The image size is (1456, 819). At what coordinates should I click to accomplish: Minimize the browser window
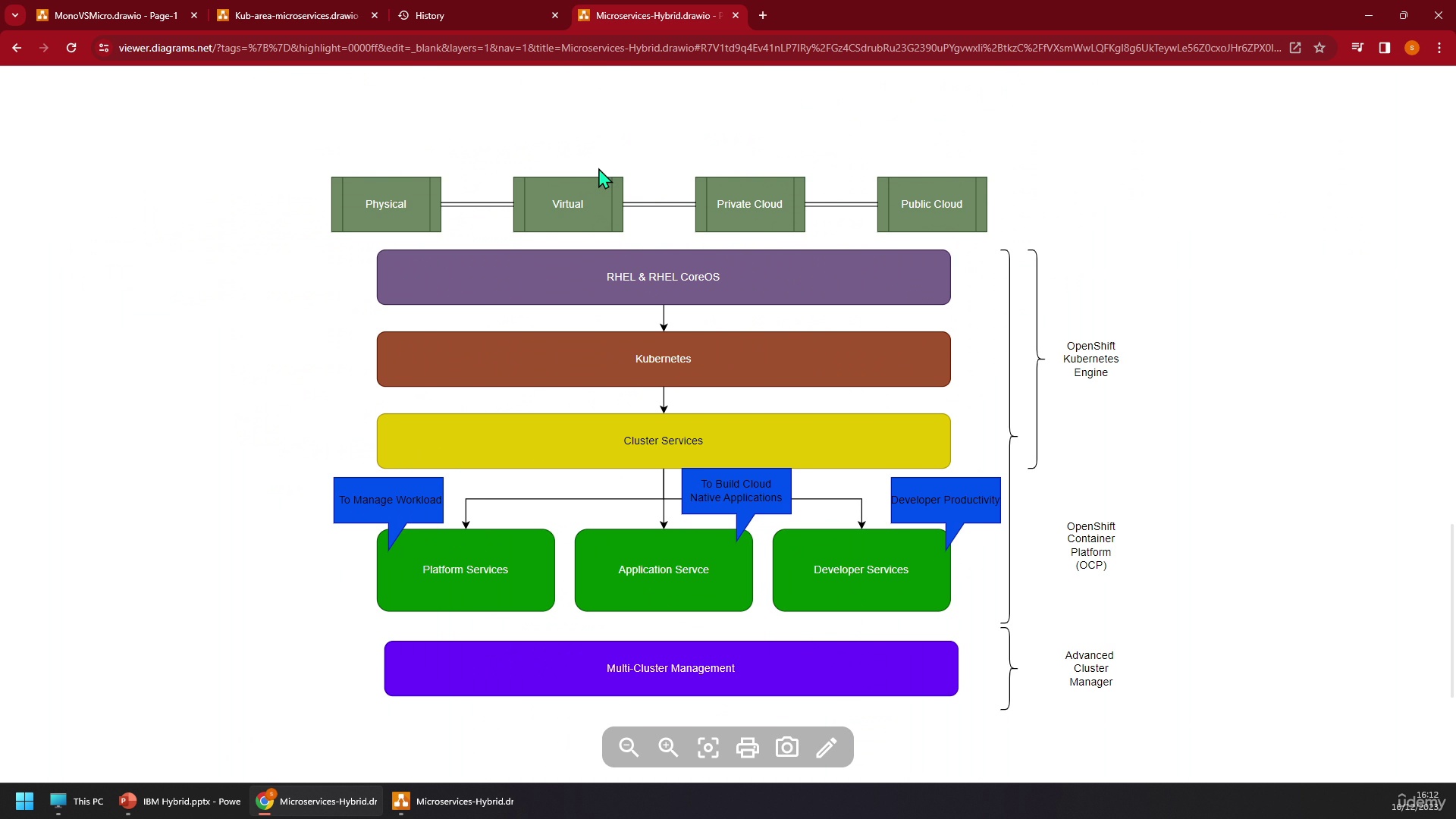[1369, 15]
